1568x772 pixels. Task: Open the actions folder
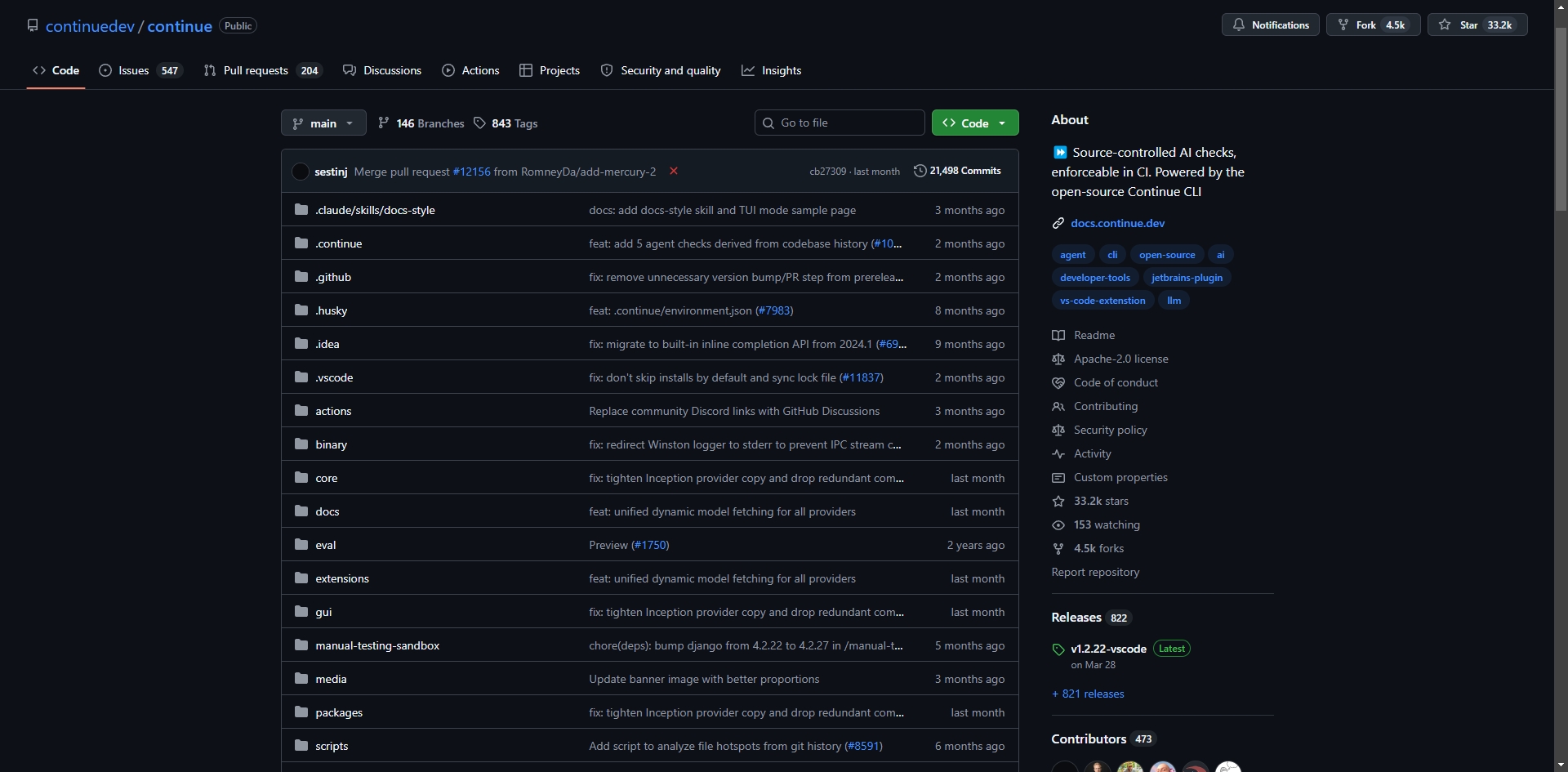coord(333,411)
